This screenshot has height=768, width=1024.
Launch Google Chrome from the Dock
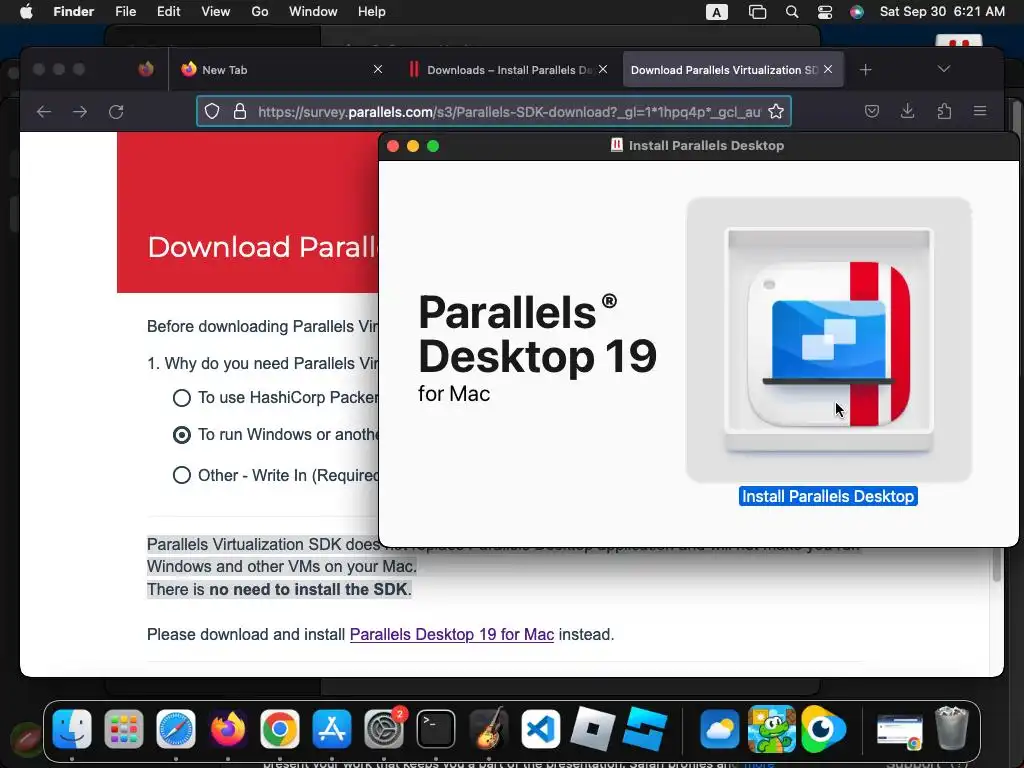tap(280, 728)
